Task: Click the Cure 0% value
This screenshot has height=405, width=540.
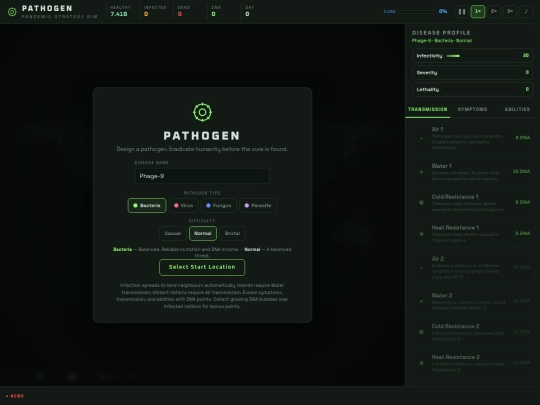Action: coord(443,11)
